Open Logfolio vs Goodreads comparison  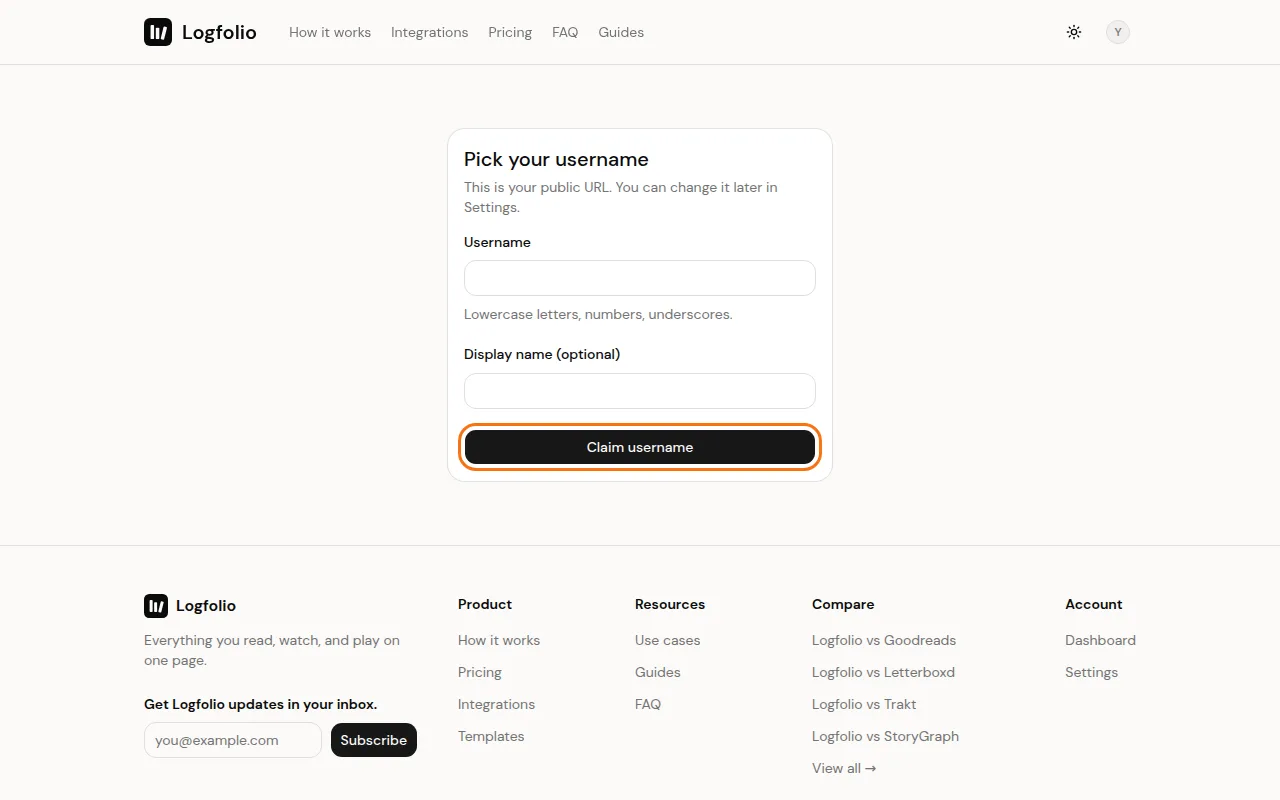point(884,640)
